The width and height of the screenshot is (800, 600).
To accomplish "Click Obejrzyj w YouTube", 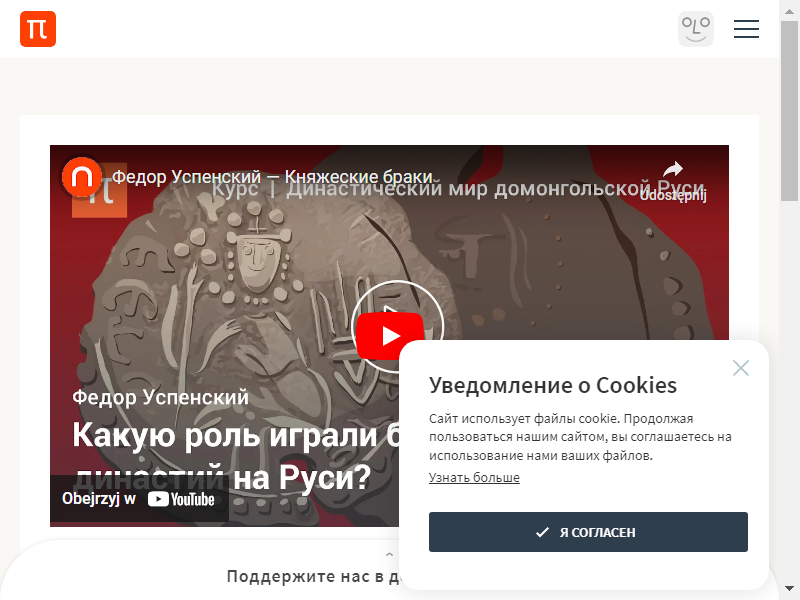I will point(138,498).
